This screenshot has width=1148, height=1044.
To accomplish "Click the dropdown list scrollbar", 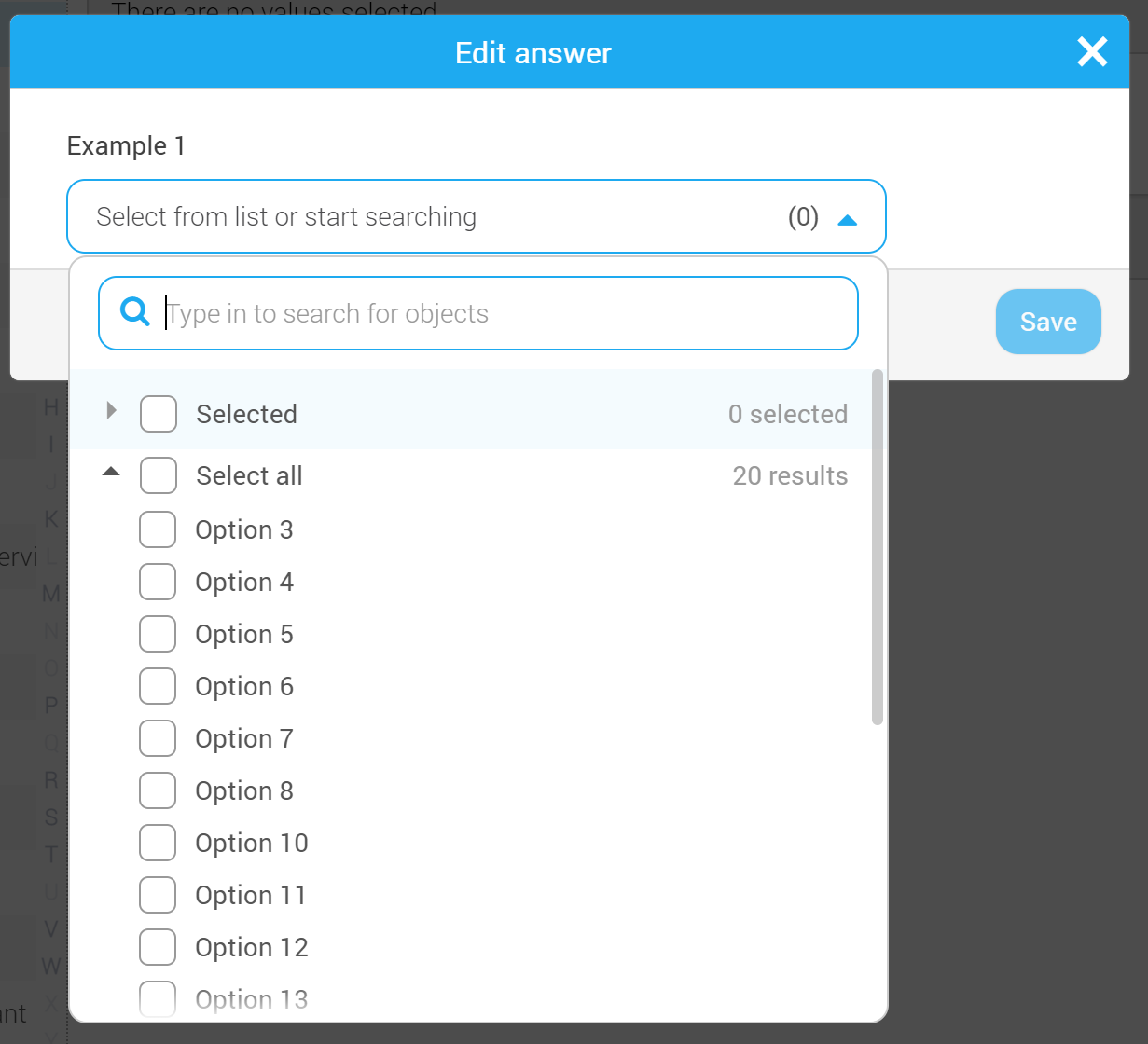I will coord(877,547).
